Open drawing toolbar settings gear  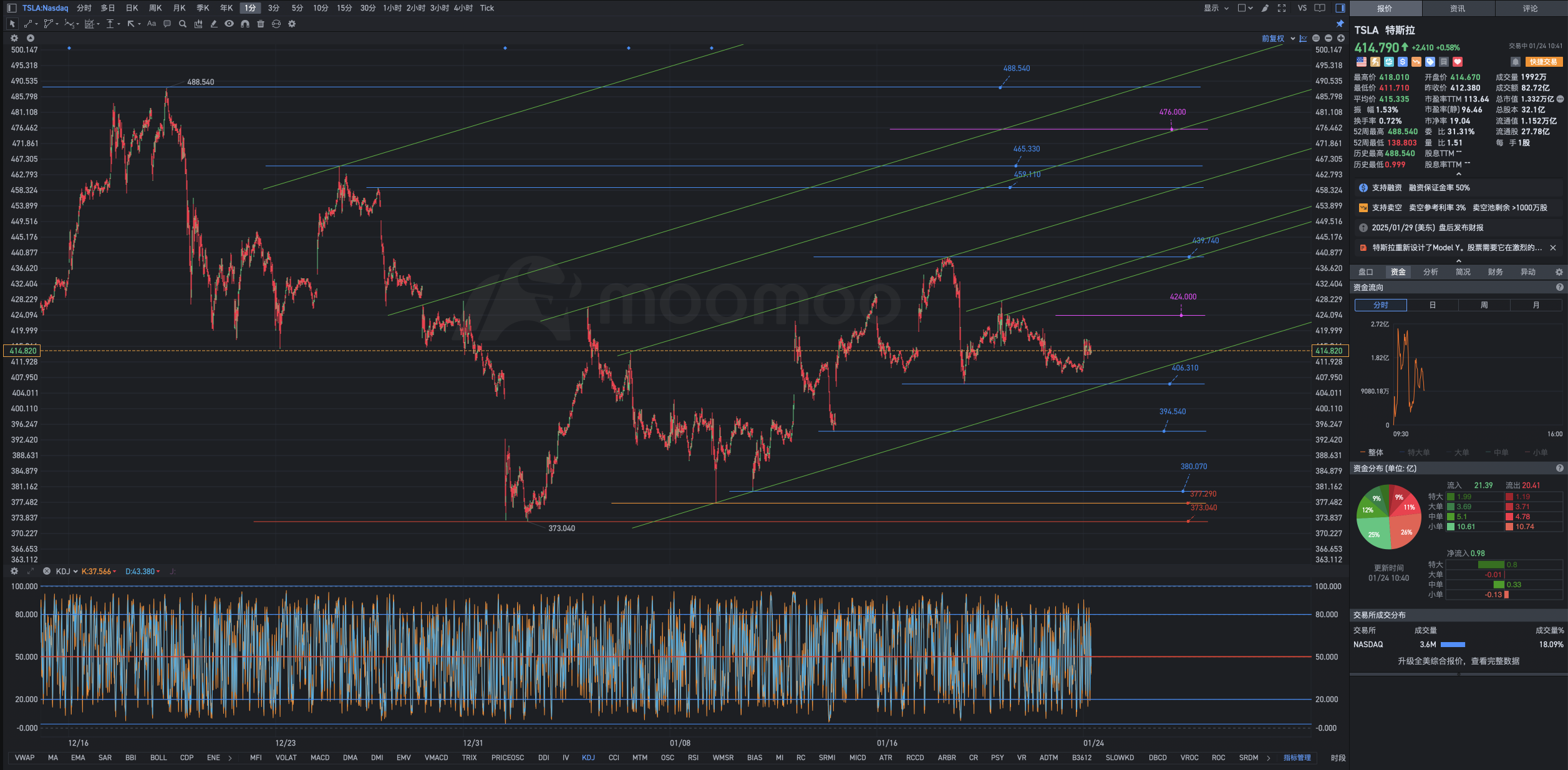[292, 24]
